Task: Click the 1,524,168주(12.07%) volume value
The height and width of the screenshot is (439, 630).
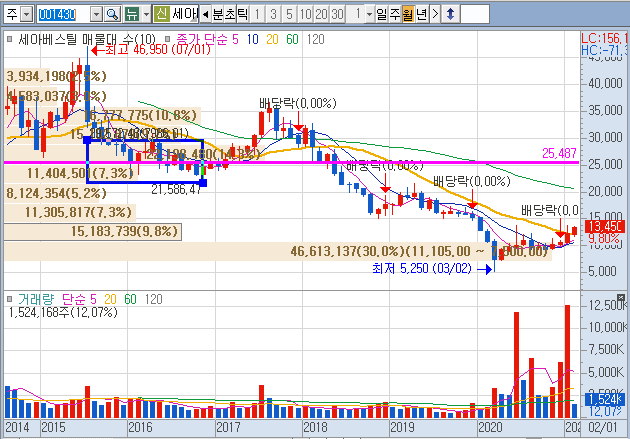Action: (x=63, y=312)
